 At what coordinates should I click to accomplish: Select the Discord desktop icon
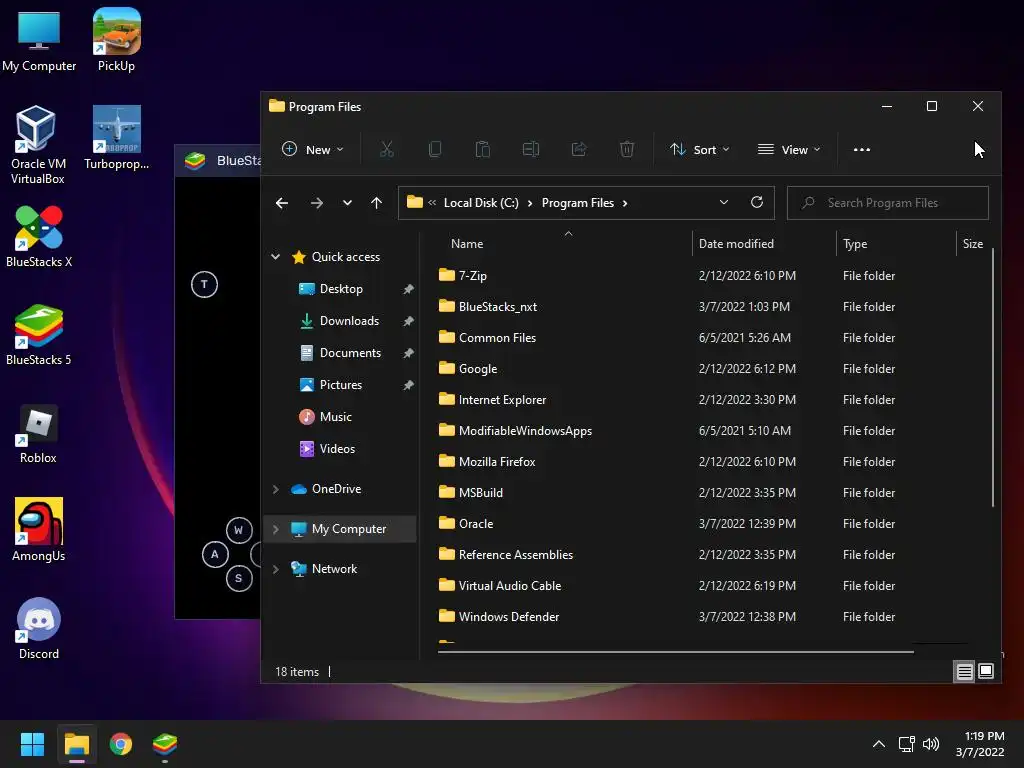click(39, 628)
